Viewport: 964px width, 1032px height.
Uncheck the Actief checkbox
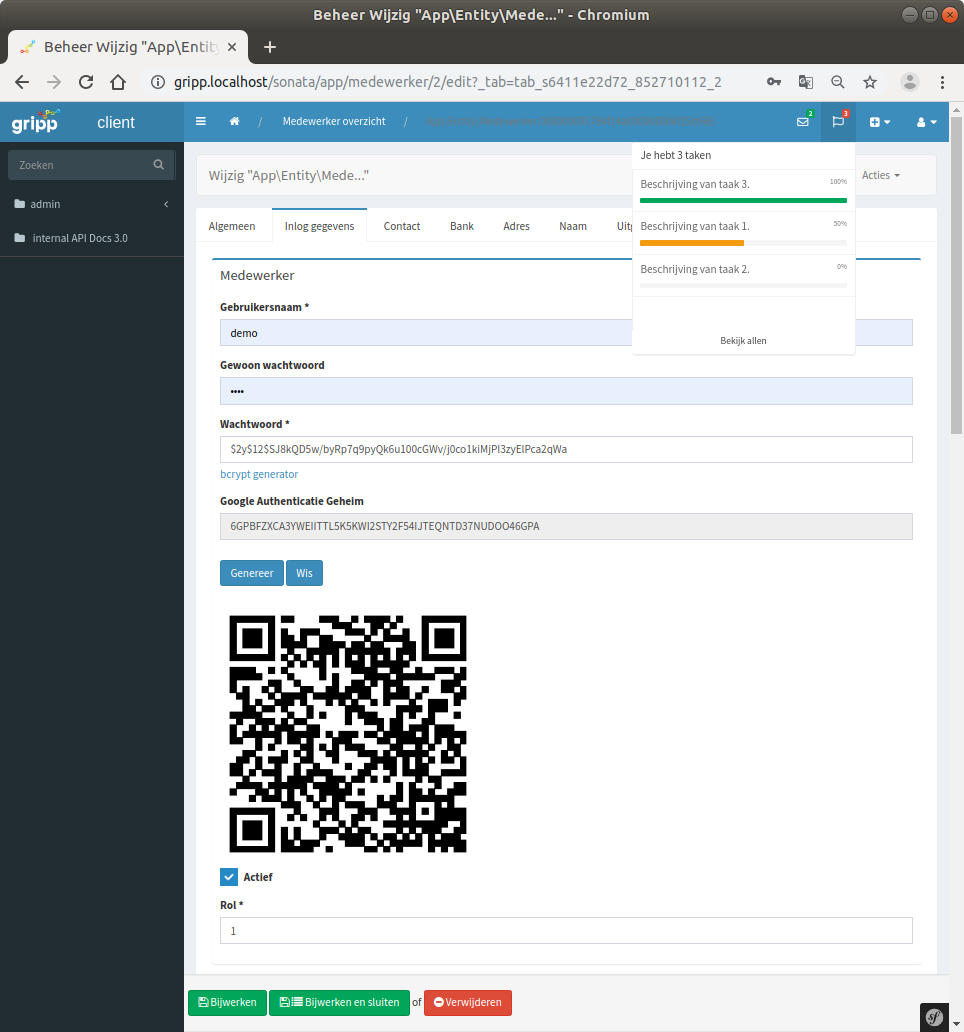coord(229,877)
